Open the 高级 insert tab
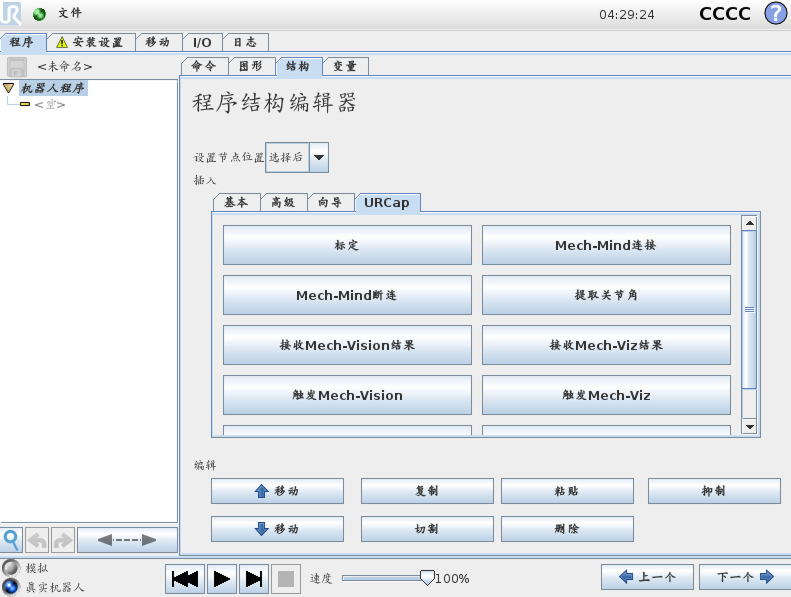The width and height of the screenshot is (791, 597). 283,202
